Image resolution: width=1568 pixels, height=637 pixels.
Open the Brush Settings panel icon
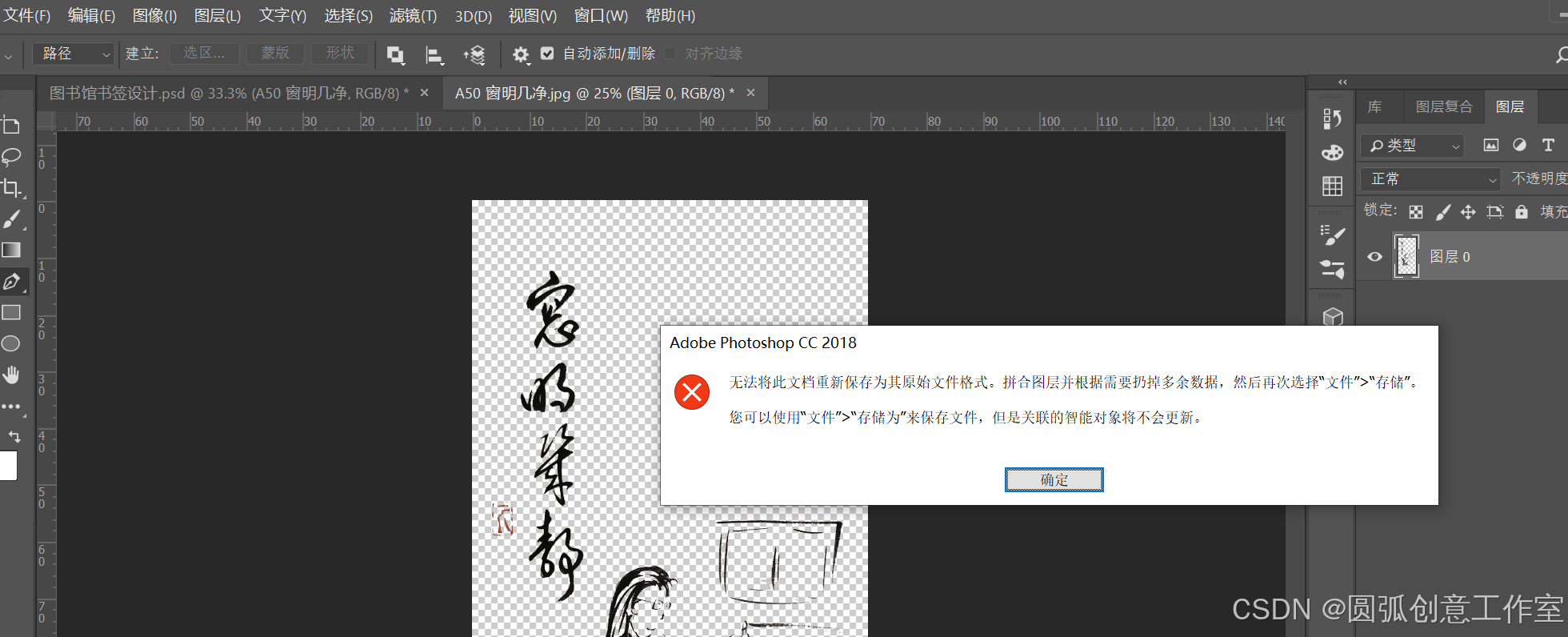click(1332, 235)
